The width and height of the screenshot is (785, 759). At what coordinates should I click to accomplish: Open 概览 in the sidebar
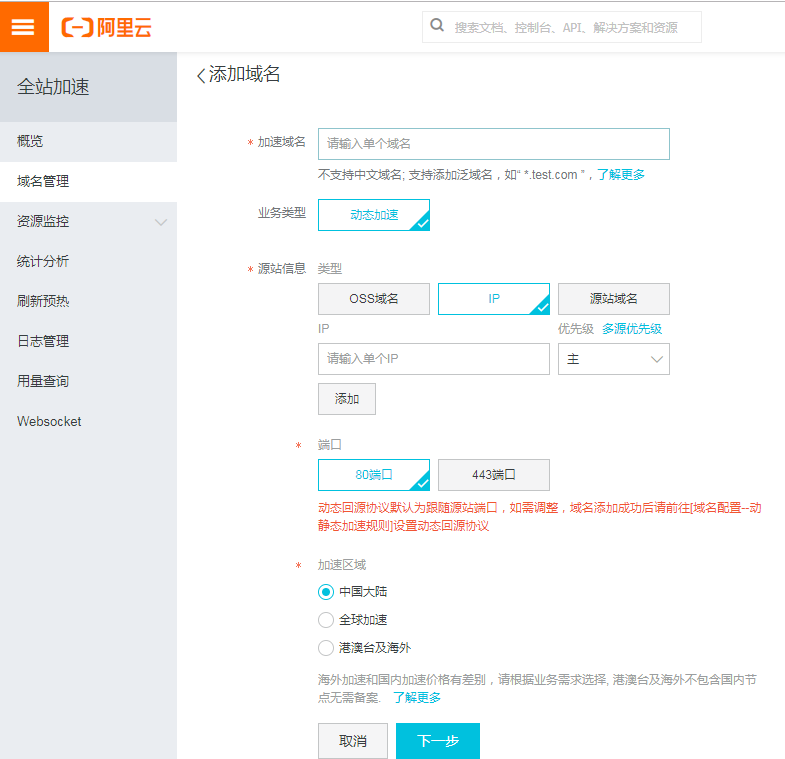tap(31, 141)
